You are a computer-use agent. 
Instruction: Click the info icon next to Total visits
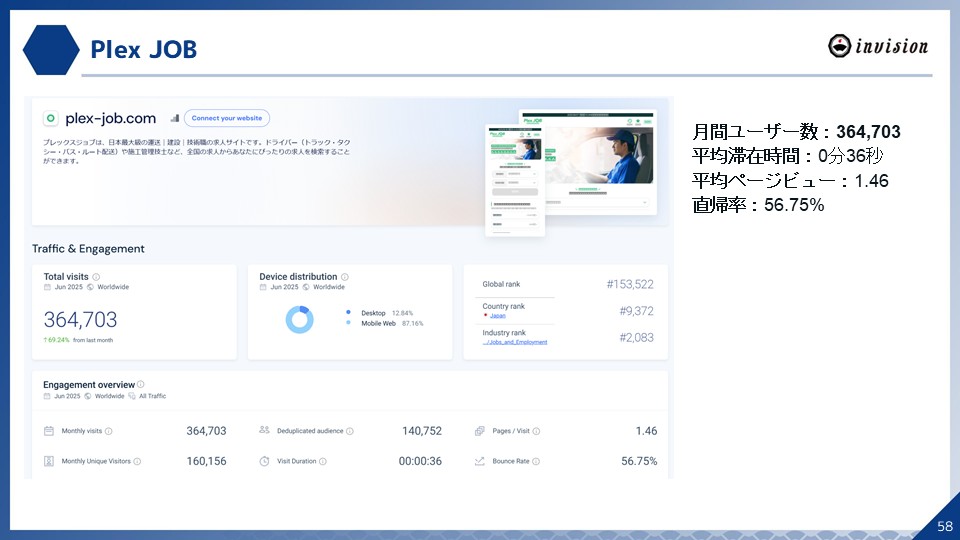96,277
